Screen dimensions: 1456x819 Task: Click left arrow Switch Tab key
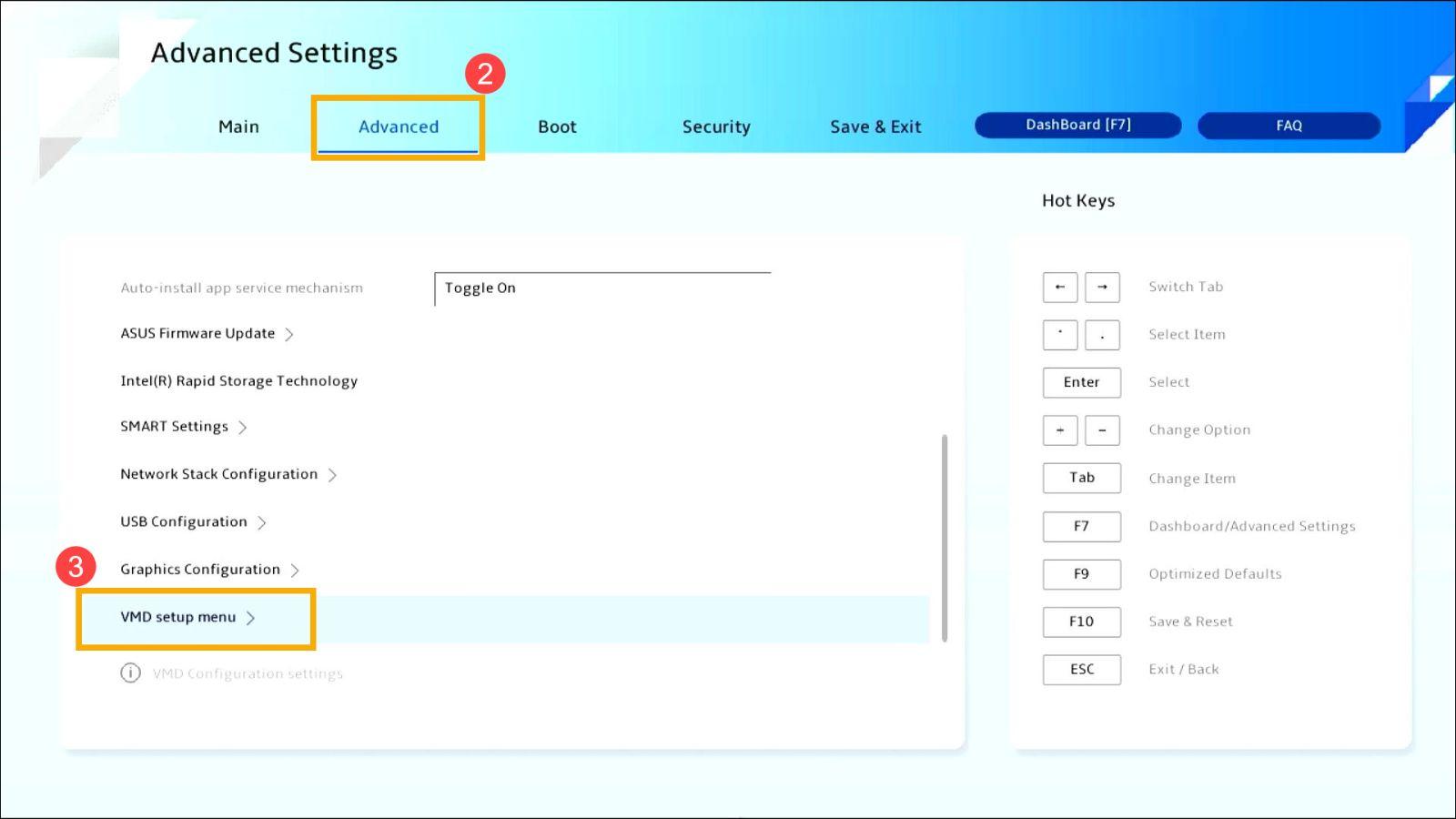pos(1060,287)
